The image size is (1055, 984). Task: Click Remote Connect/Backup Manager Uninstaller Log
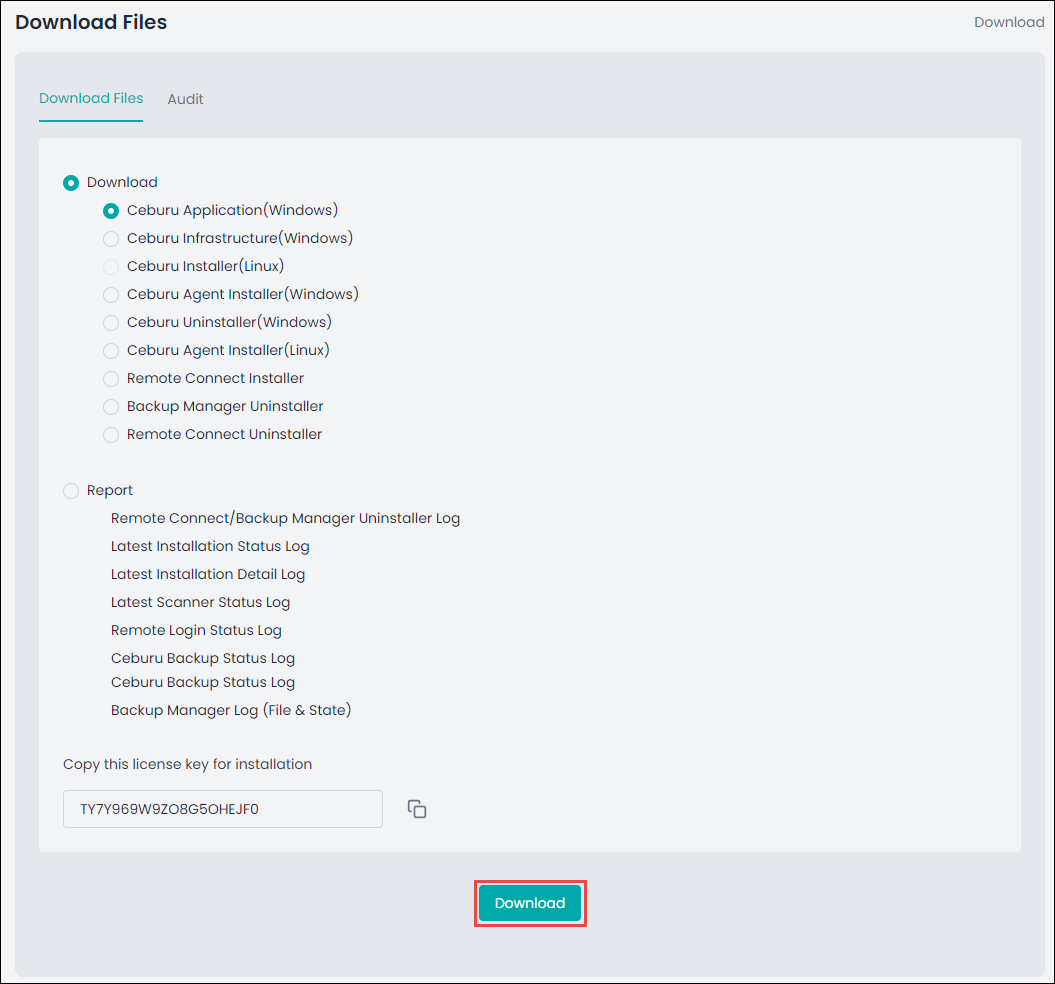point(285,518)
